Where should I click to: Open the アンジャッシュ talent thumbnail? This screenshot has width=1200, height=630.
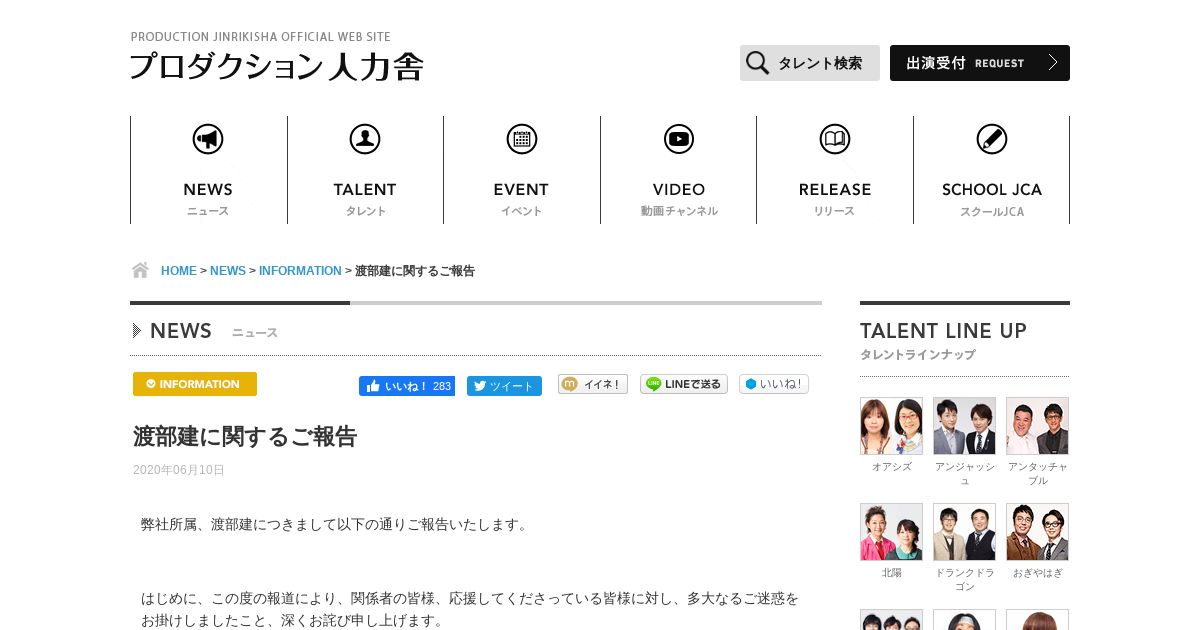pos(964,426)
